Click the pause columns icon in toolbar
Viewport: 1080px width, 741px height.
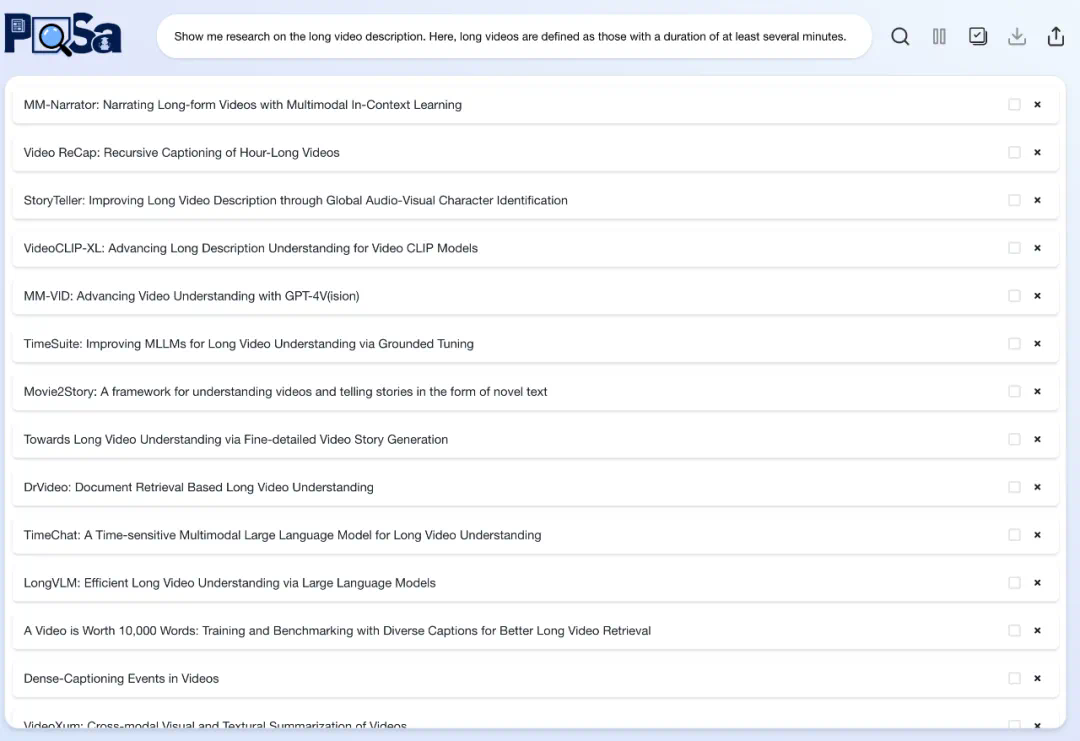tap(939, 37)
